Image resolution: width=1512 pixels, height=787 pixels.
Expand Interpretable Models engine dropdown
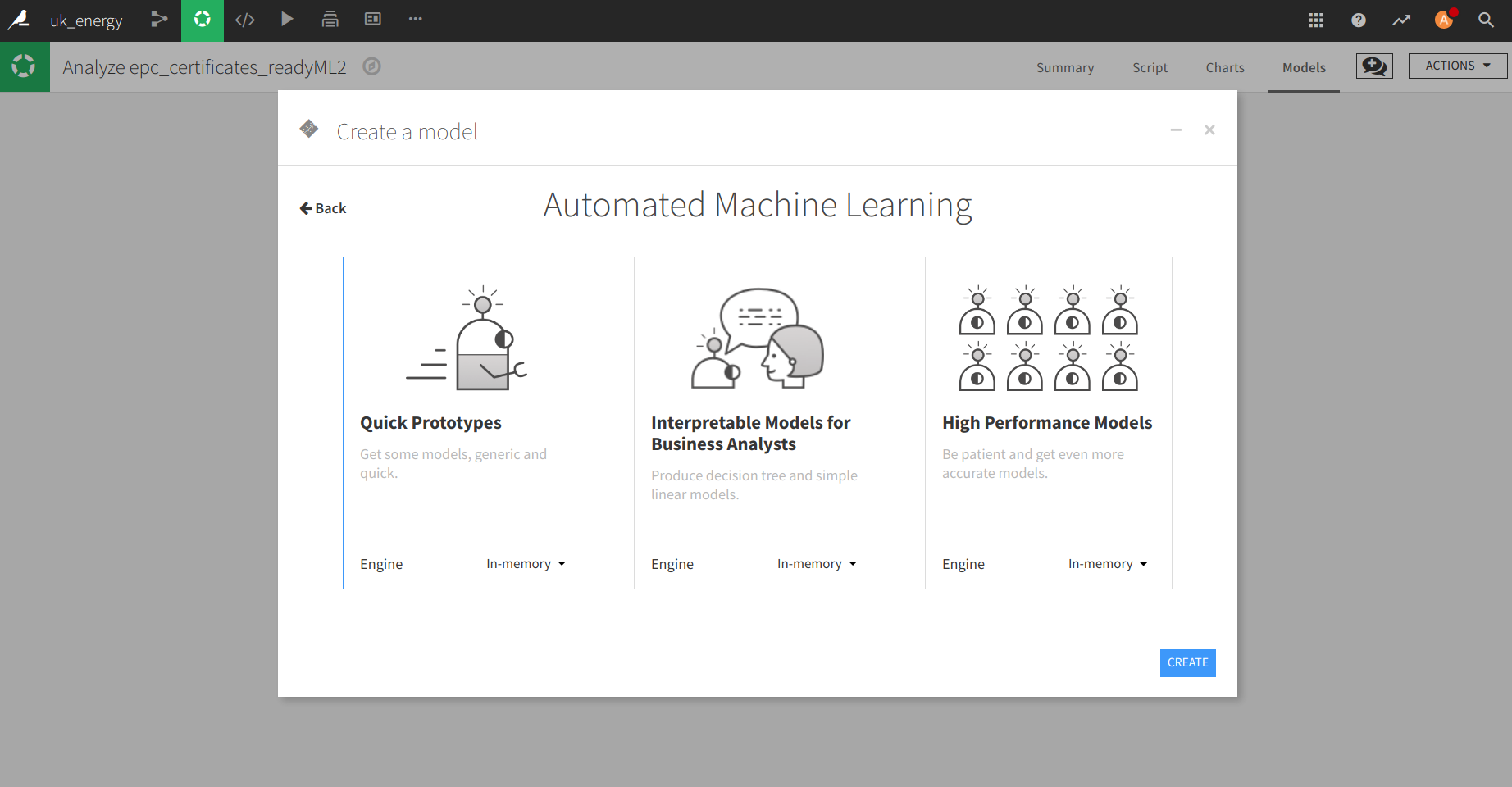pyautogui.click(x=817, y=564)
